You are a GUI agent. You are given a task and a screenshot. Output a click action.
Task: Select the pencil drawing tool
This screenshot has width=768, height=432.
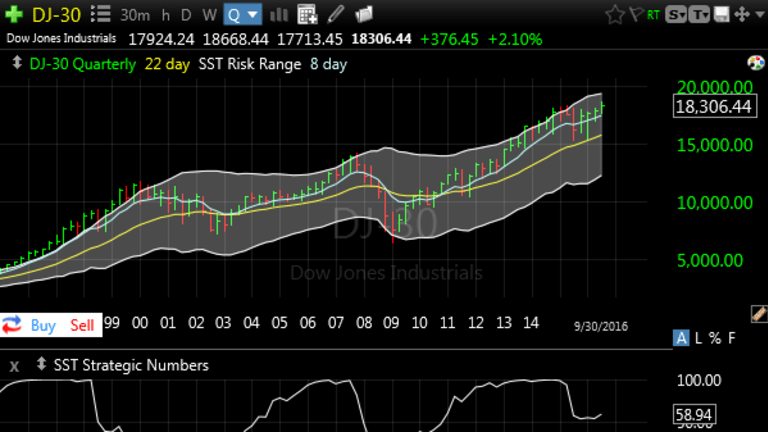click(336, 15)
